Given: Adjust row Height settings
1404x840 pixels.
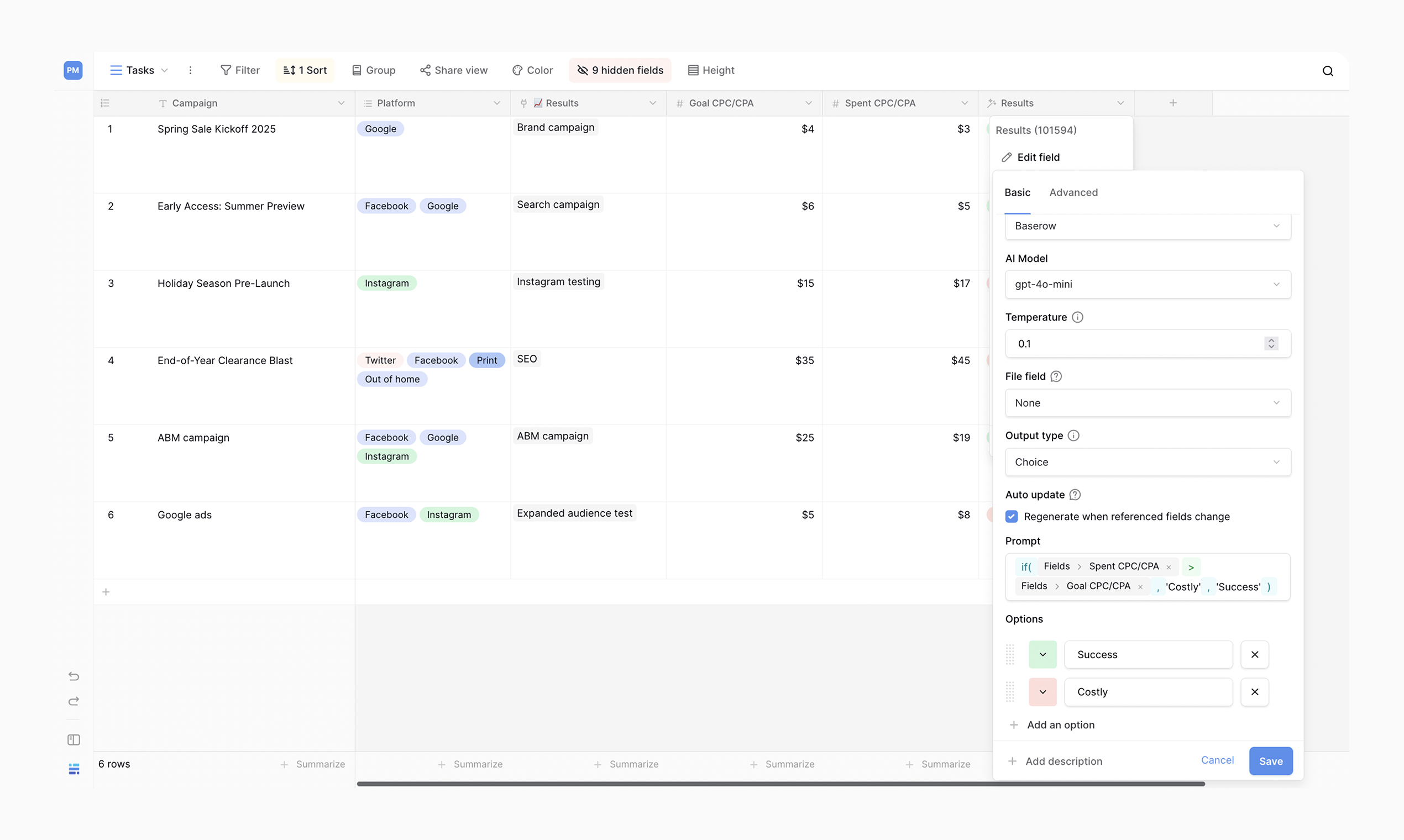Looking at the screenshot, I should click(710, 70).
